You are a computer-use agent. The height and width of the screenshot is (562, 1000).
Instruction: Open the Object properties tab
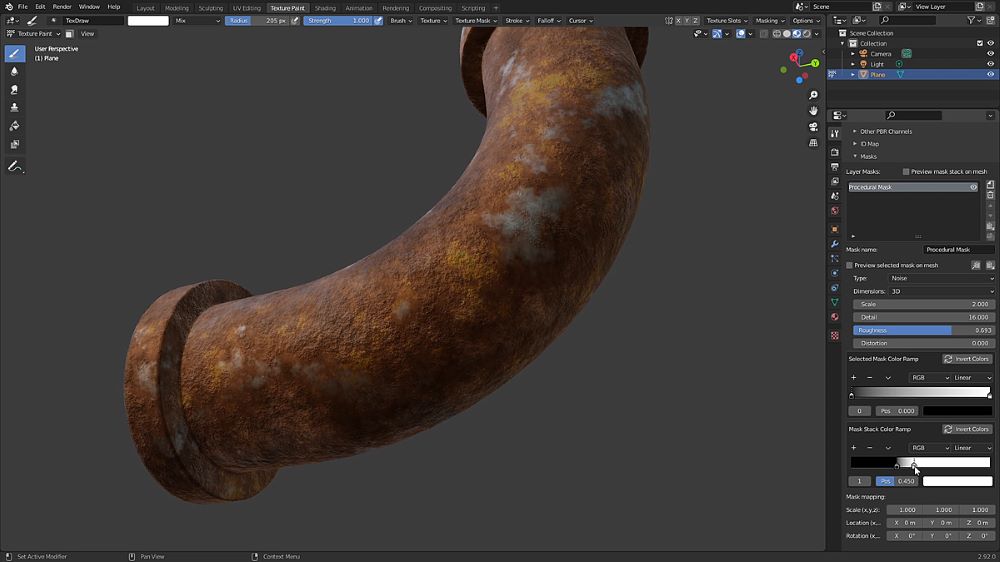835,229
